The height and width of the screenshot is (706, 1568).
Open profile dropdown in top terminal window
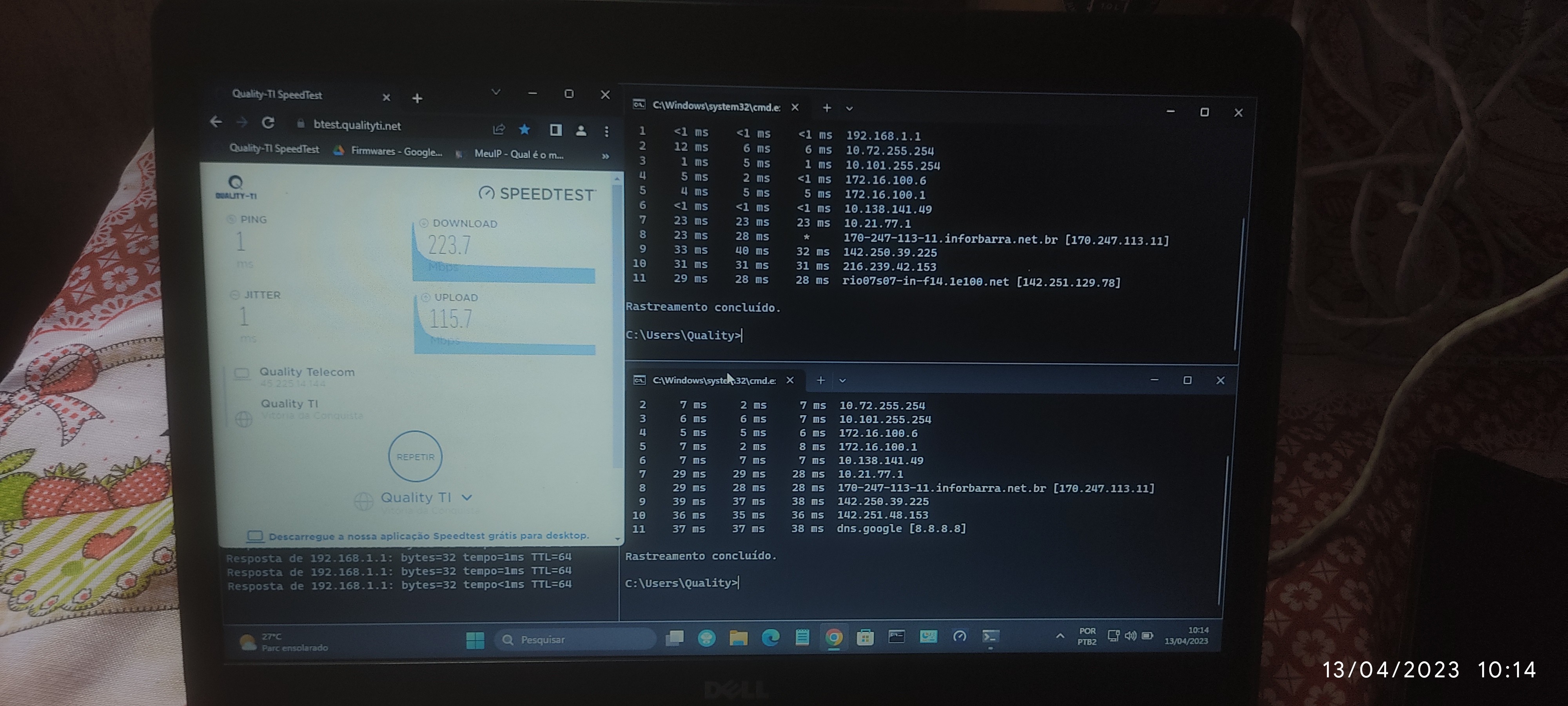pyautogui.click(x=849, y=108)
